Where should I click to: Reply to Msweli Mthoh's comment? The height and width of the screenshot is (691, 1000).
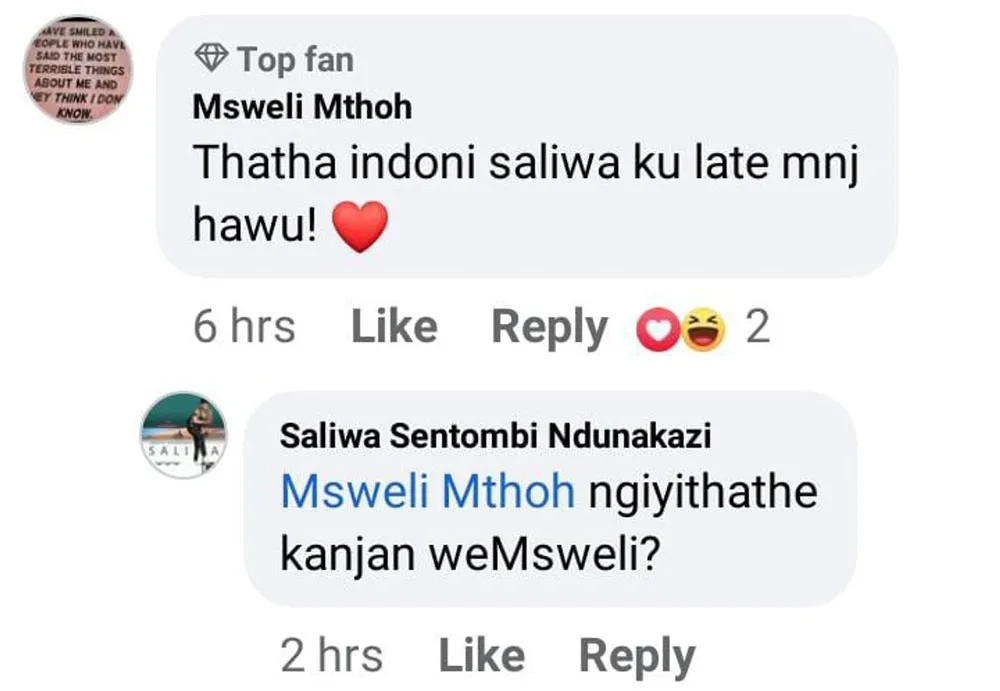(x=549, y=328)
